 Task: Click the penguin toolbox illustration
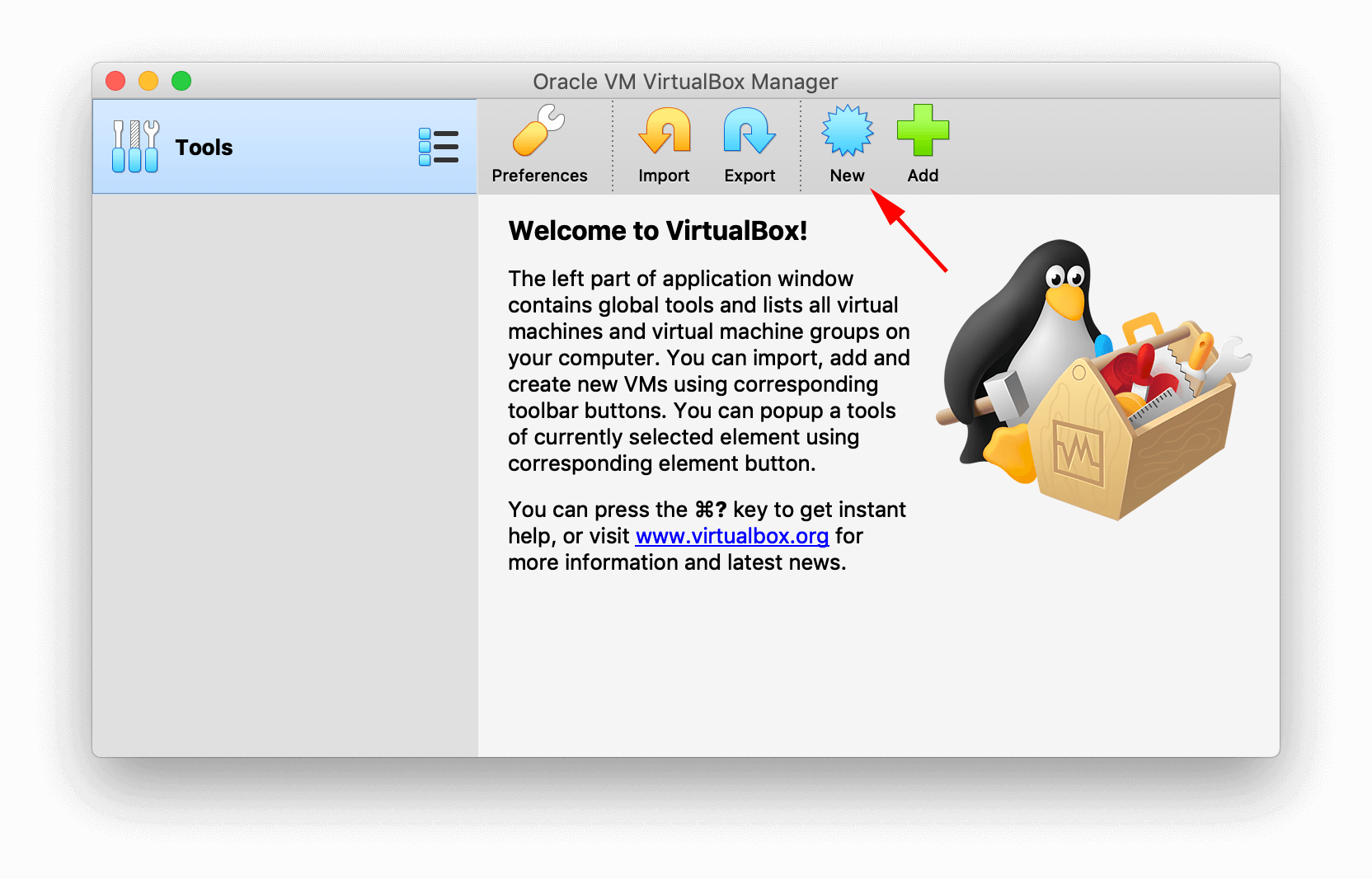point(1093,379)
